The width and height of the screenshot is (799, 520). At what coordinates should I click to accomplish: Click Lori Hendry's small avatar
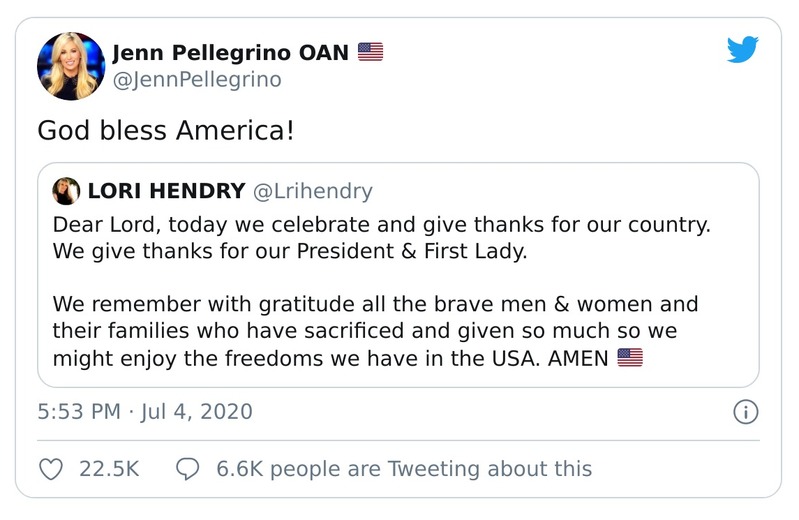click(x=66, y=191)
